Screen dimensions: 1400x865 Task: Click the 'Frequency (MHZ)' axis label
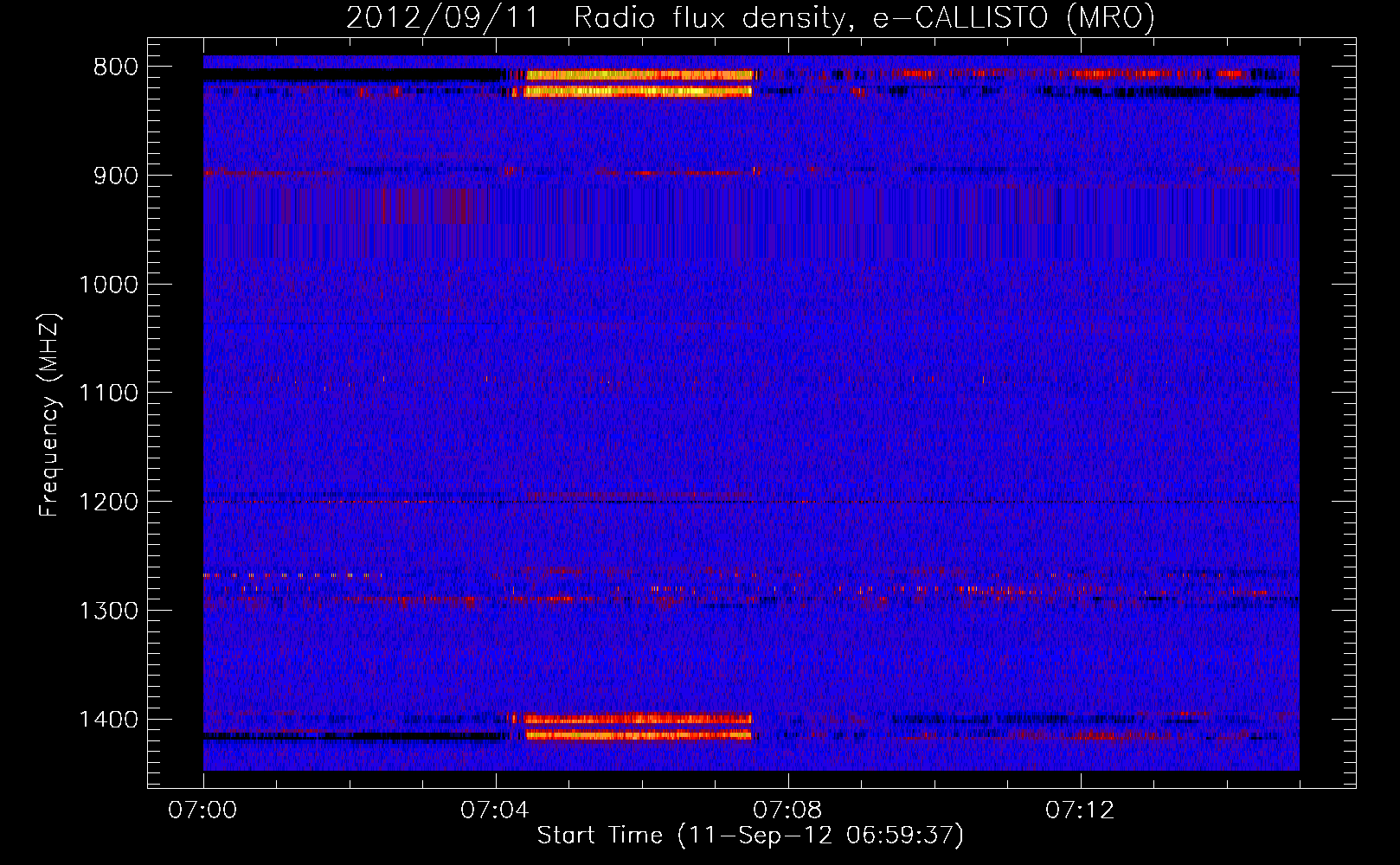tap(49, 415)
